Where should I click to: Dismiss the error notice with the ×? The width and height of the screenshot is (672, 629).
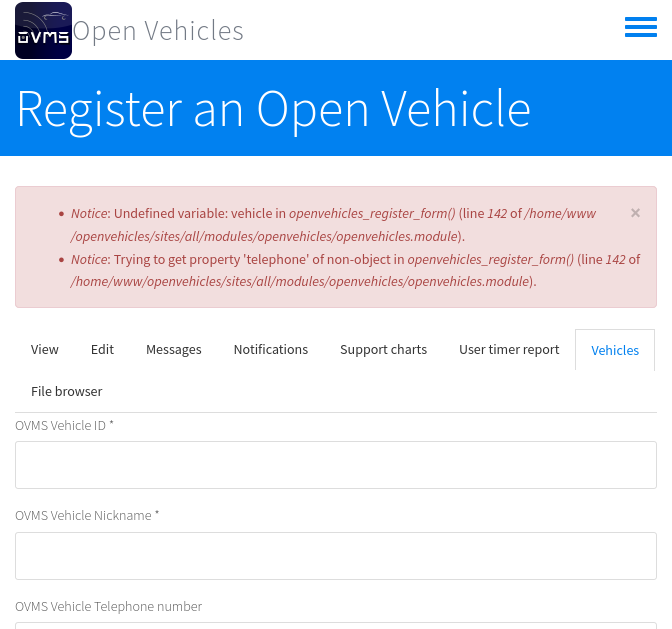[635, 213]
